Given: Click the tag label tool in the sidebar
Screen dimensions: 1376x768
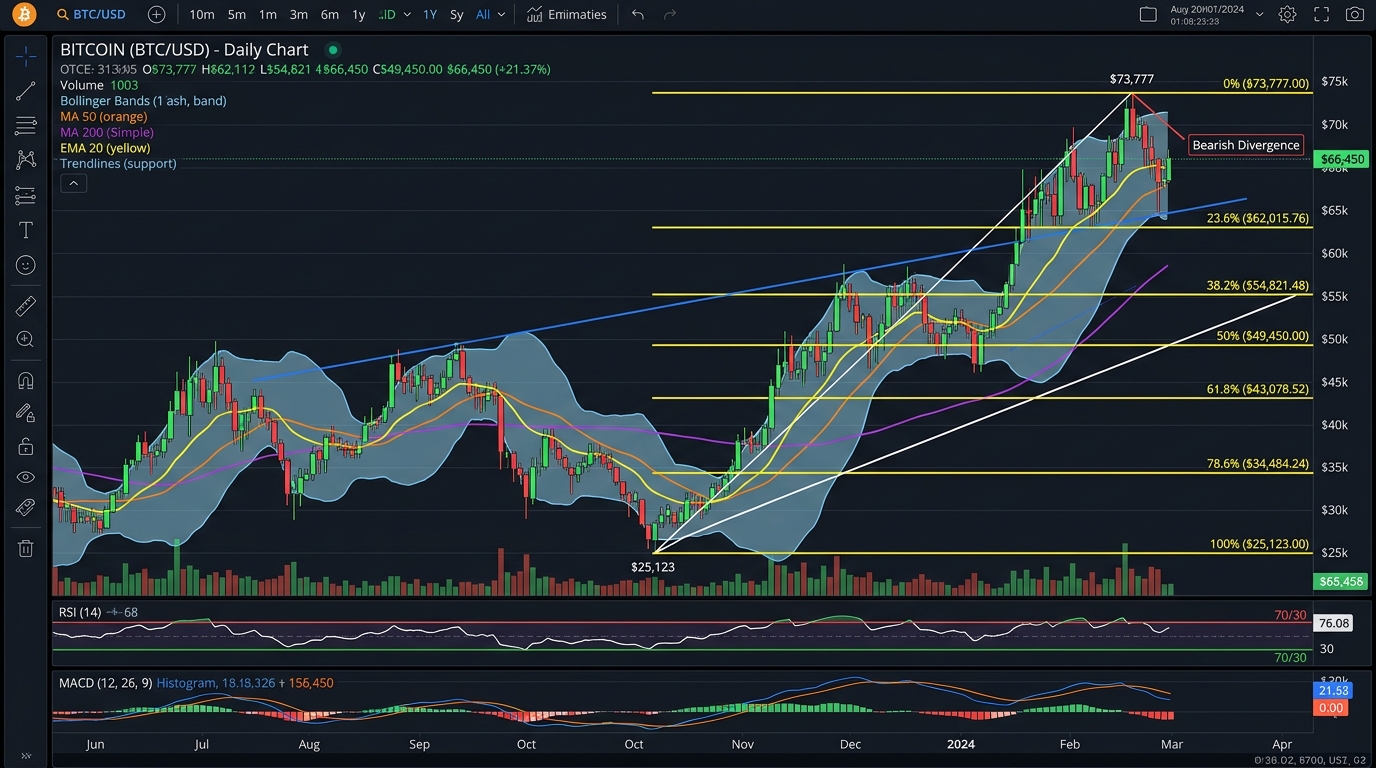Looking at the screenshot, I should tap(26, 509).
